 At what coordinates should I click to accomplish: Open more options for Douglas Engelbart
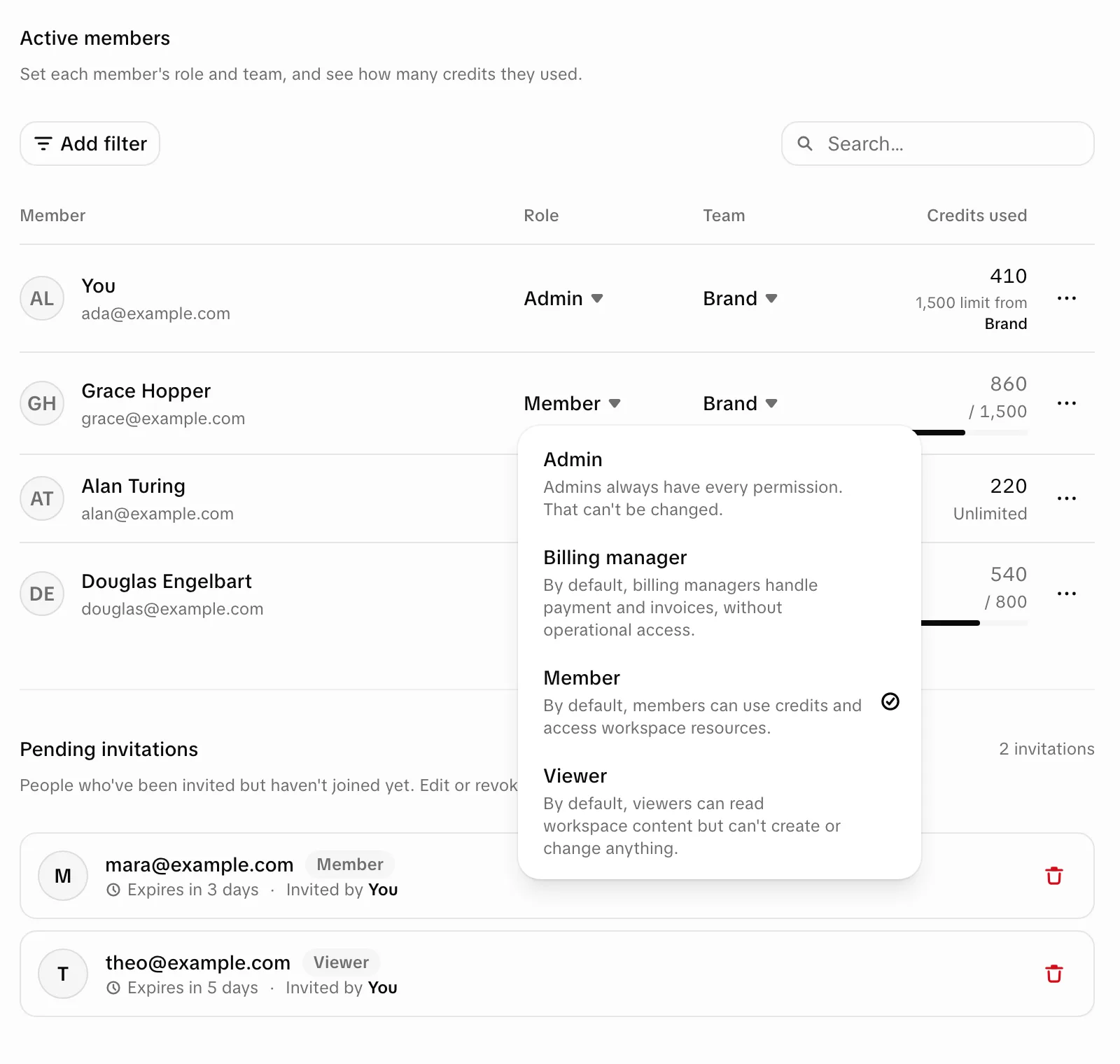(x=1067, y=594)
